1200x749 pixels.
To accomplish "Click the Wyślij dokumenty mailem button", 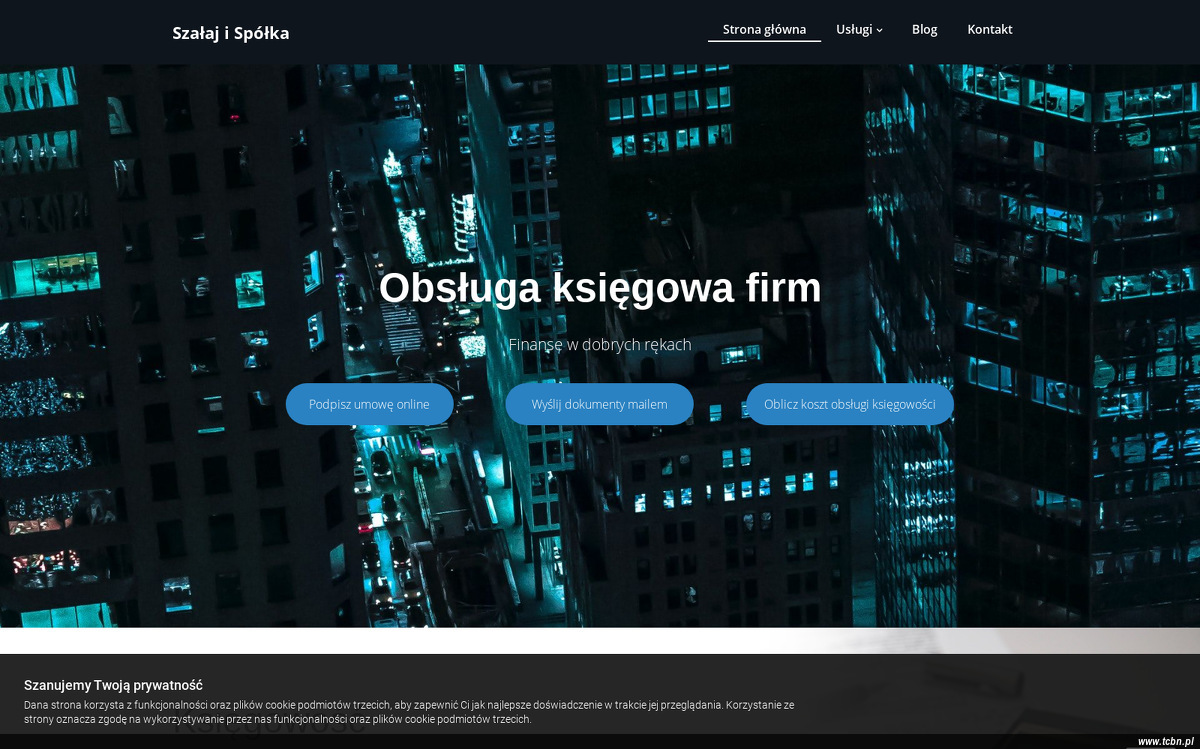I will [x=599, y=404].
